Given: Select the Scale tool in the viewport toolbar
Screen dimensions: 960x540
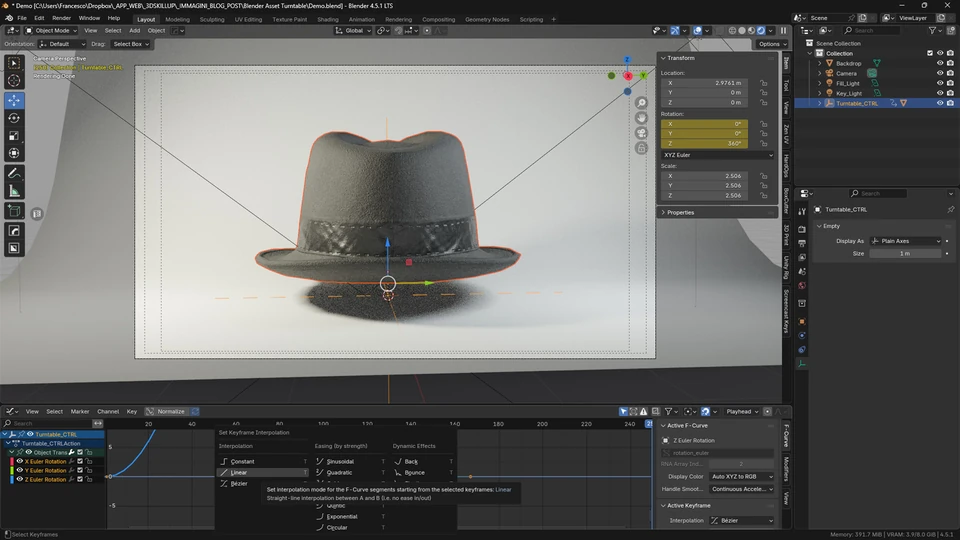Looking at the screenshot, I should pos(14,136).
